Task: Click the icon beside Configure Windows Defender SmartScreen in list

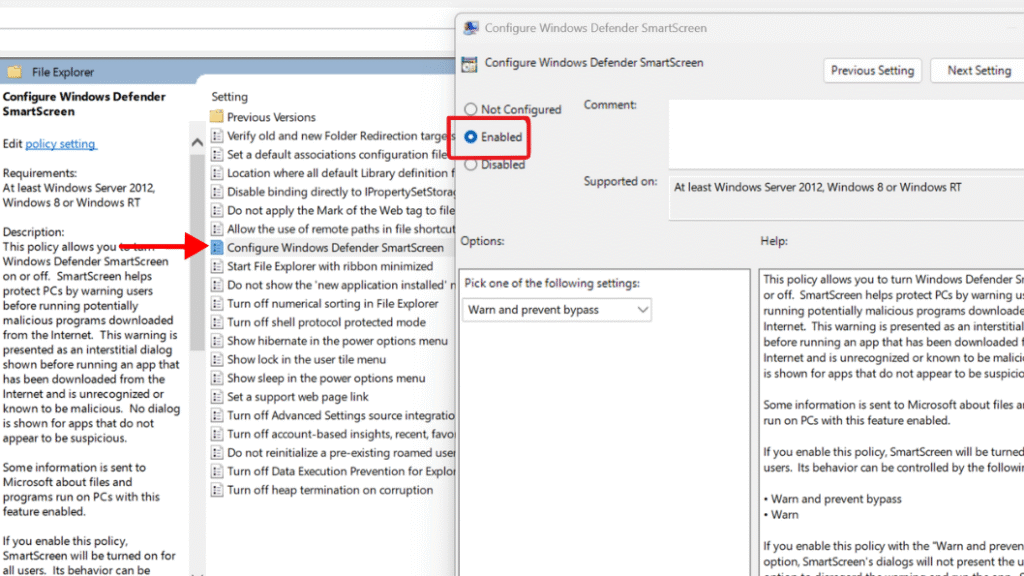Action: tap(217, 248)
